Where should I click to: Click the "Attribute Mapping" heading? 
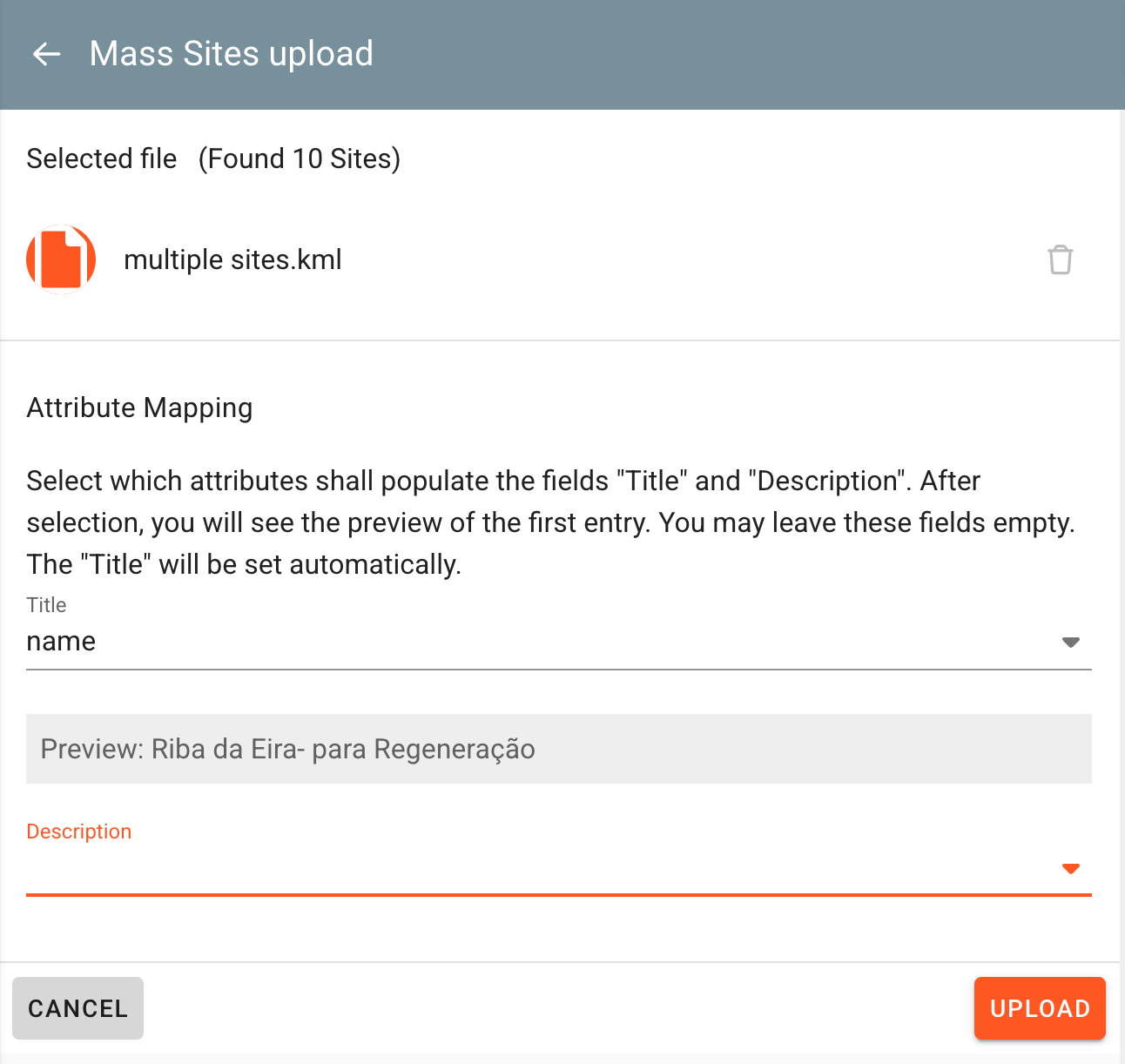click(139, 407)
